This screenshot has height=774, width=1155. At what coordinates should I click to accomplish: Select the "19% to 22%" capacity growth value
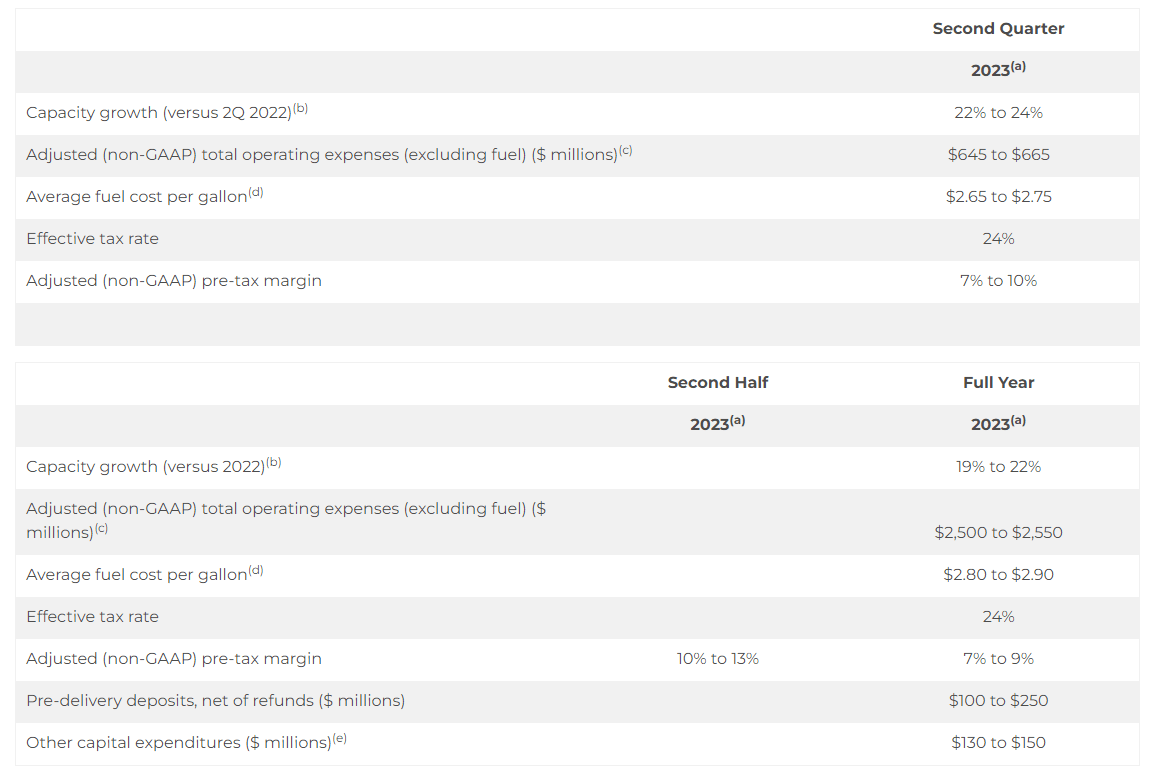(998, 467)
